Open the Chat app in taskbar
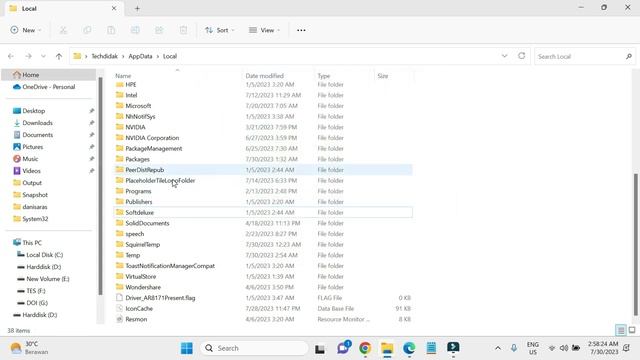 coord(344,348)
